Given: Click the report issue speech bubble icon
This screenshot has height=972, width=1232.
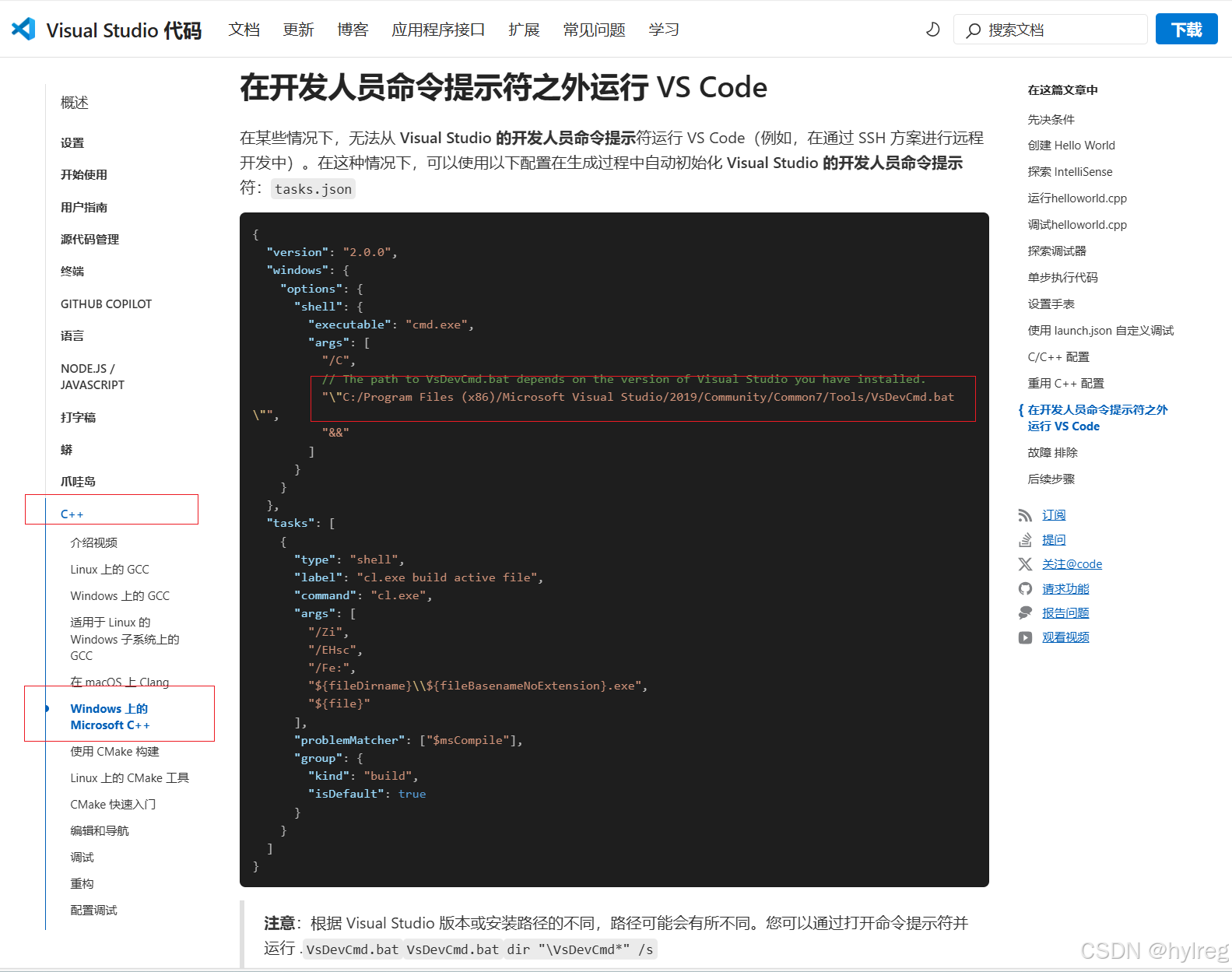Looking at the screenshot, I should [x=1025, y=613].
